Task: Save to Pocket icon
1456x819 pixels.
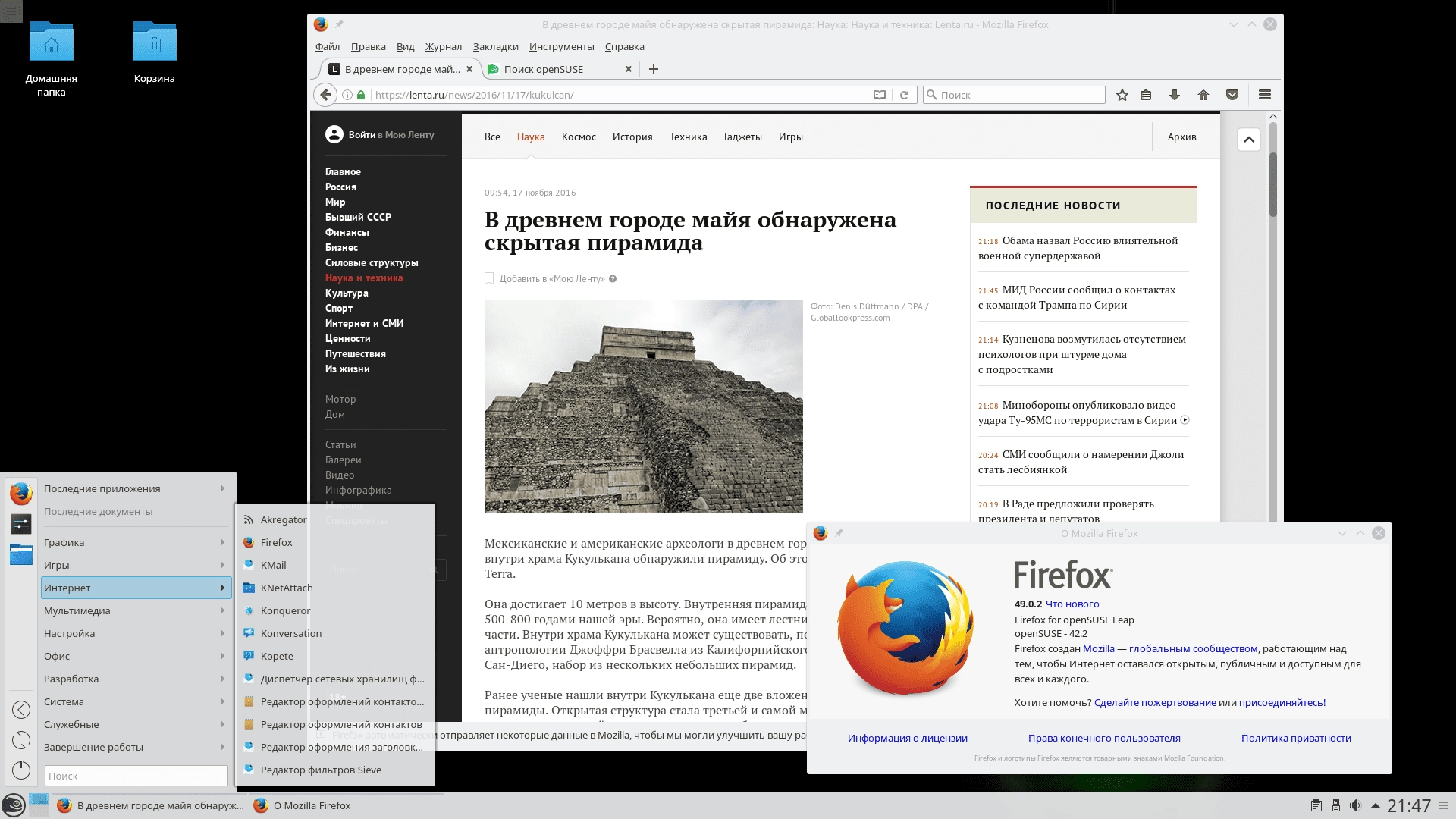Action: tap(1232, 95)
